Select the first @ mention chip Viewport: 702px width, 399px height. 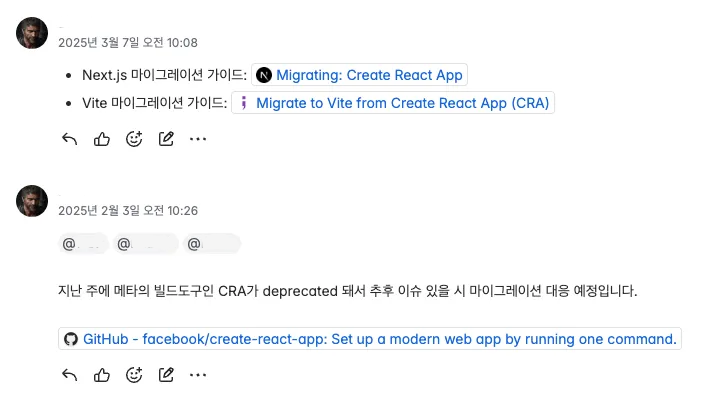[83, 244]
